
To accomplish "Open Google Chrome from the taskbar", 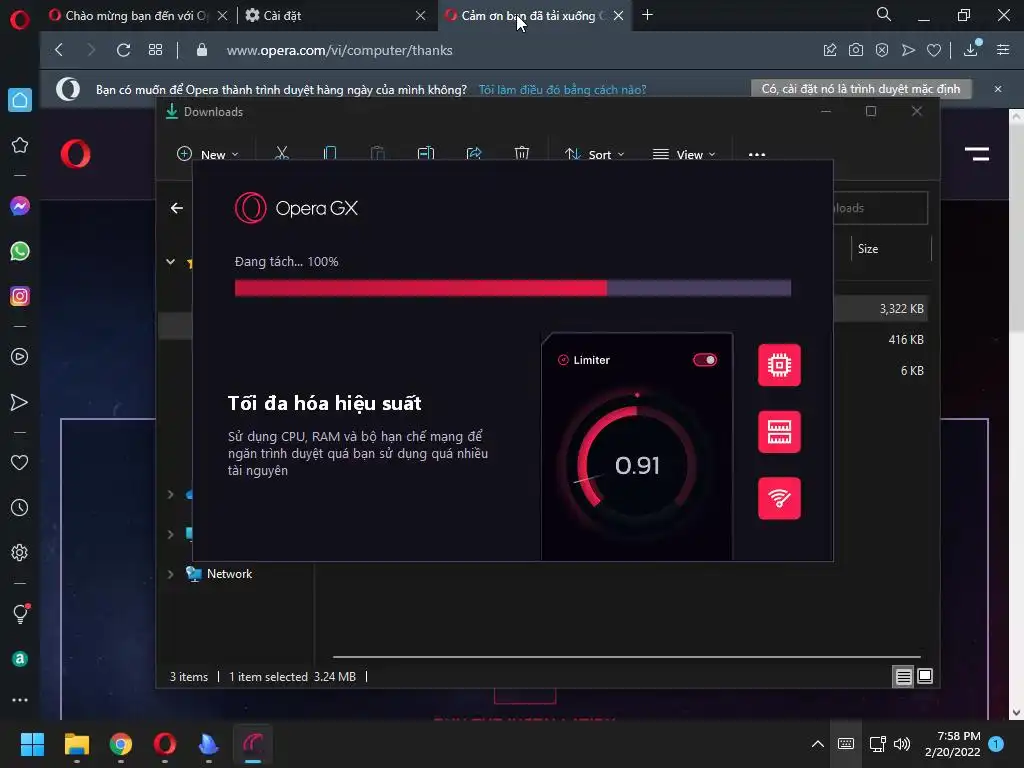I will (x=120, y=744).
